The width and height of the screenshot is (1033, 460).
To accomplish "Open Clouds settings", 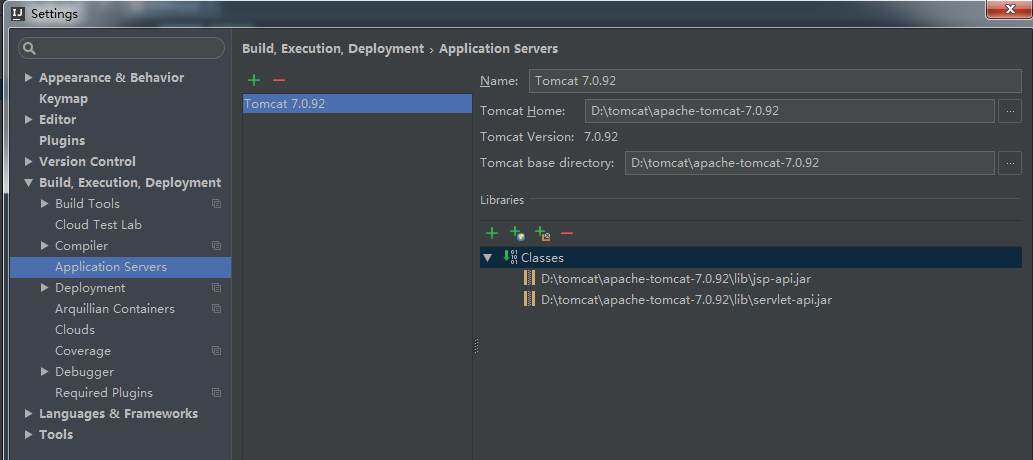I will pos(75,330).
